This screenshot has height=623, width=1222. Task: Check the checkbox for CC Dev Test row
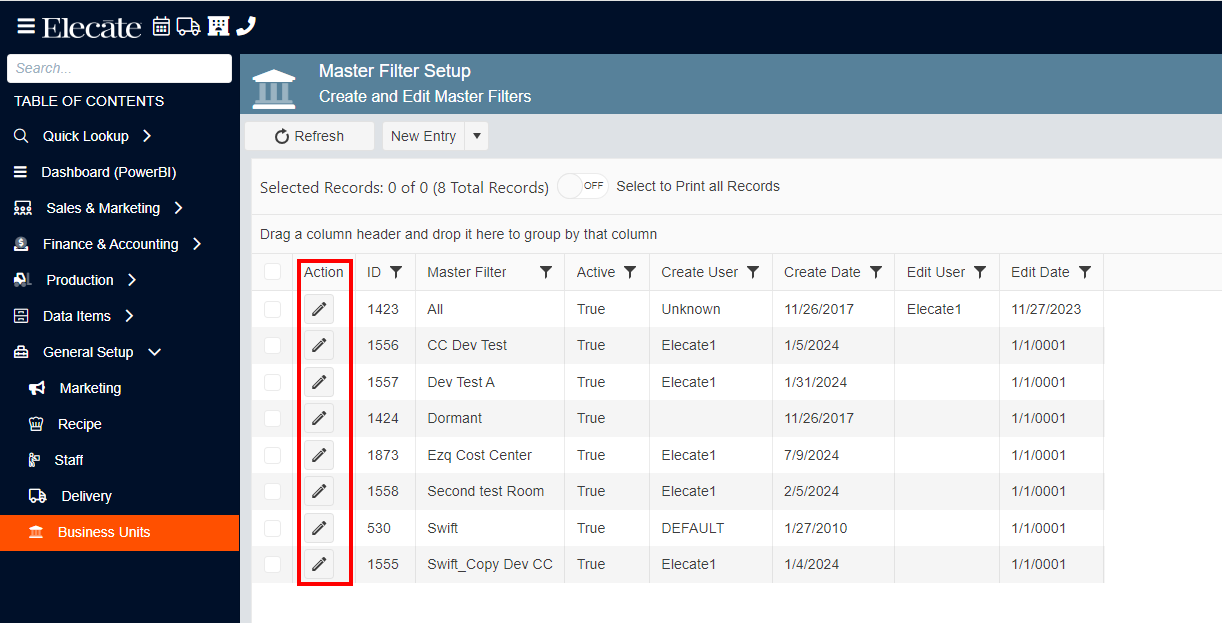[x=273, y=345]
